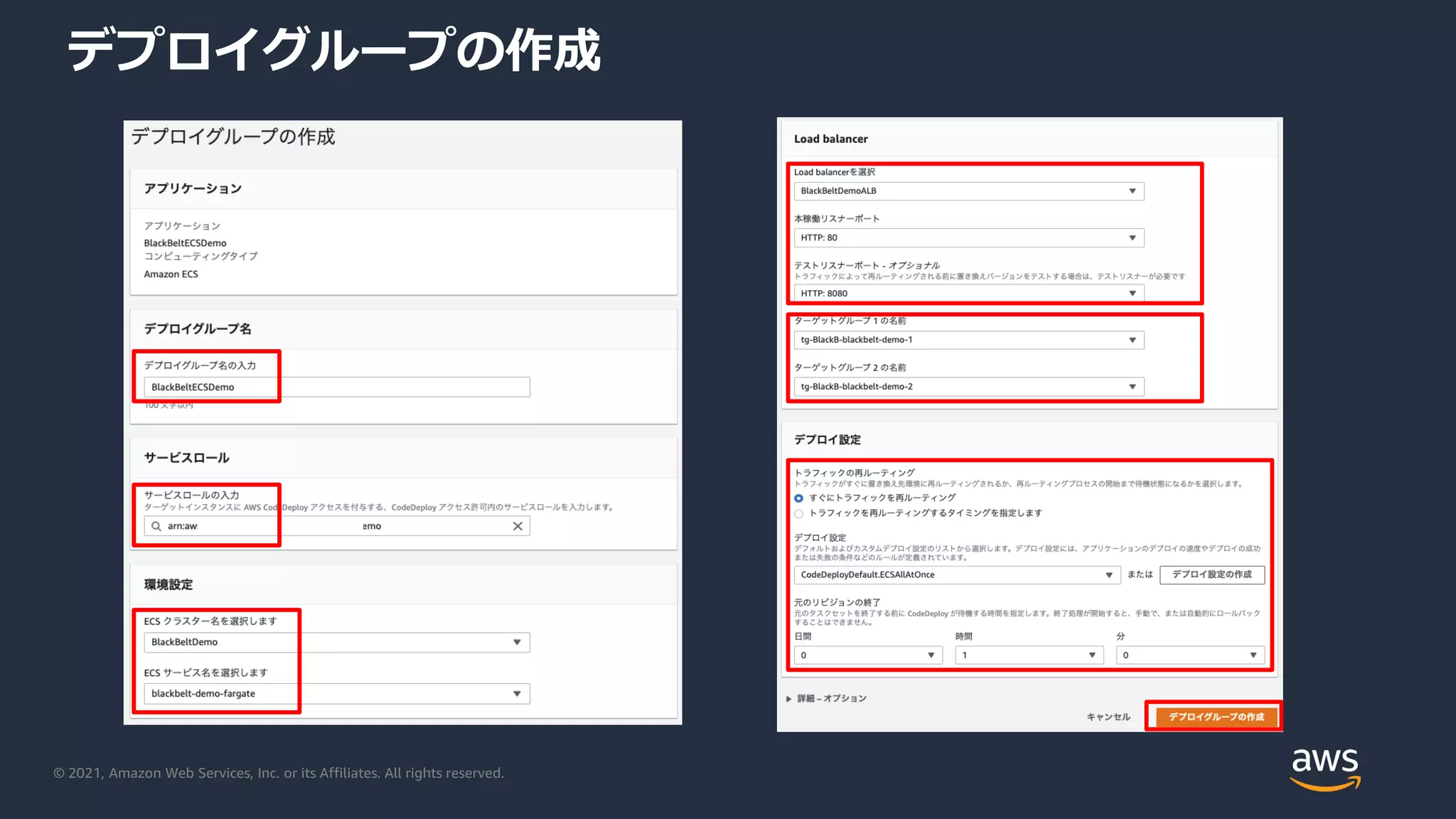
Task: Click the 'コンピューティングタイプ' label
Action: 201,256
